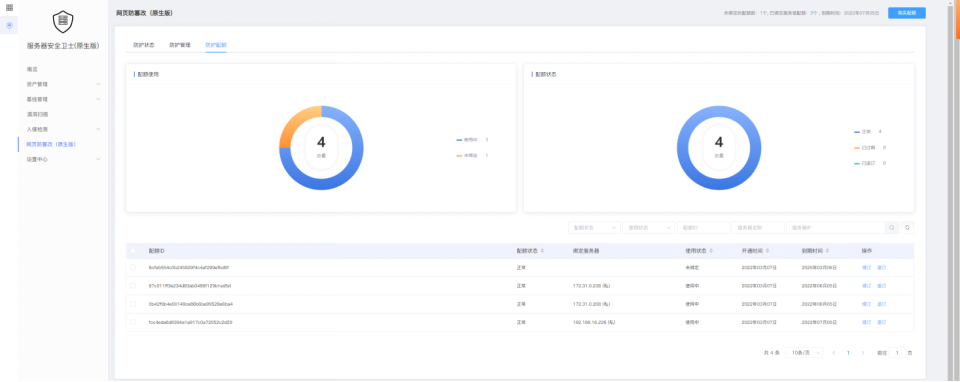The height and width of the screenshot is (382, 960).
Task: Click the quota ID starting 67c011ff3e
Action: click(x=190, y=286)
